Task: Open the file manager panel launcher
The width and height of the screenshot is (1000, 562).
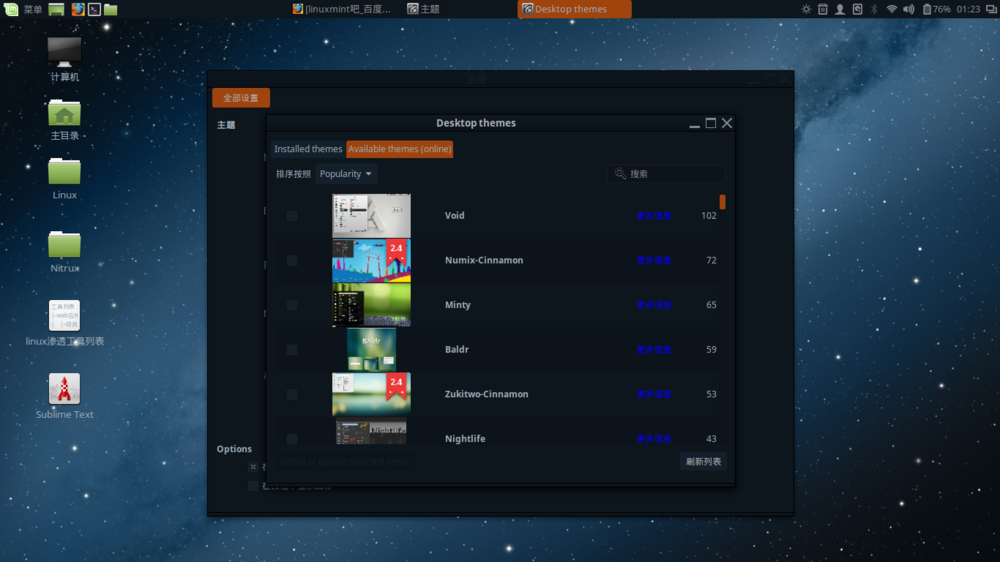Action: click(111, 9)
